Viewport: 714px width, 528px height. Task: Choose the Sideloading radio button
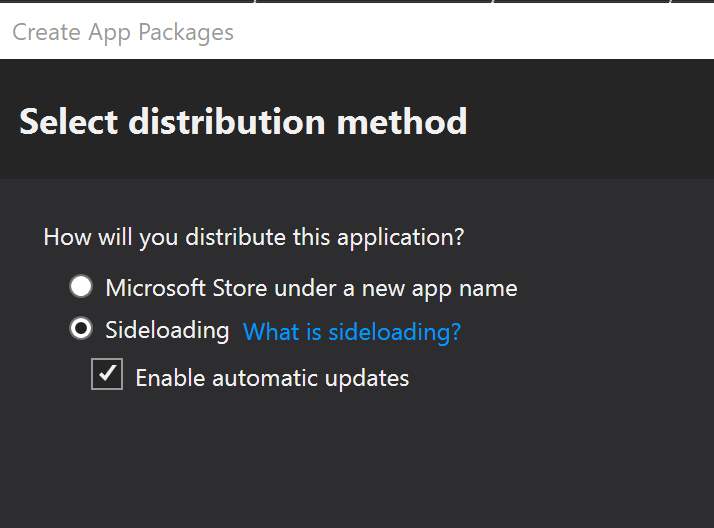(x=81, y=329)
